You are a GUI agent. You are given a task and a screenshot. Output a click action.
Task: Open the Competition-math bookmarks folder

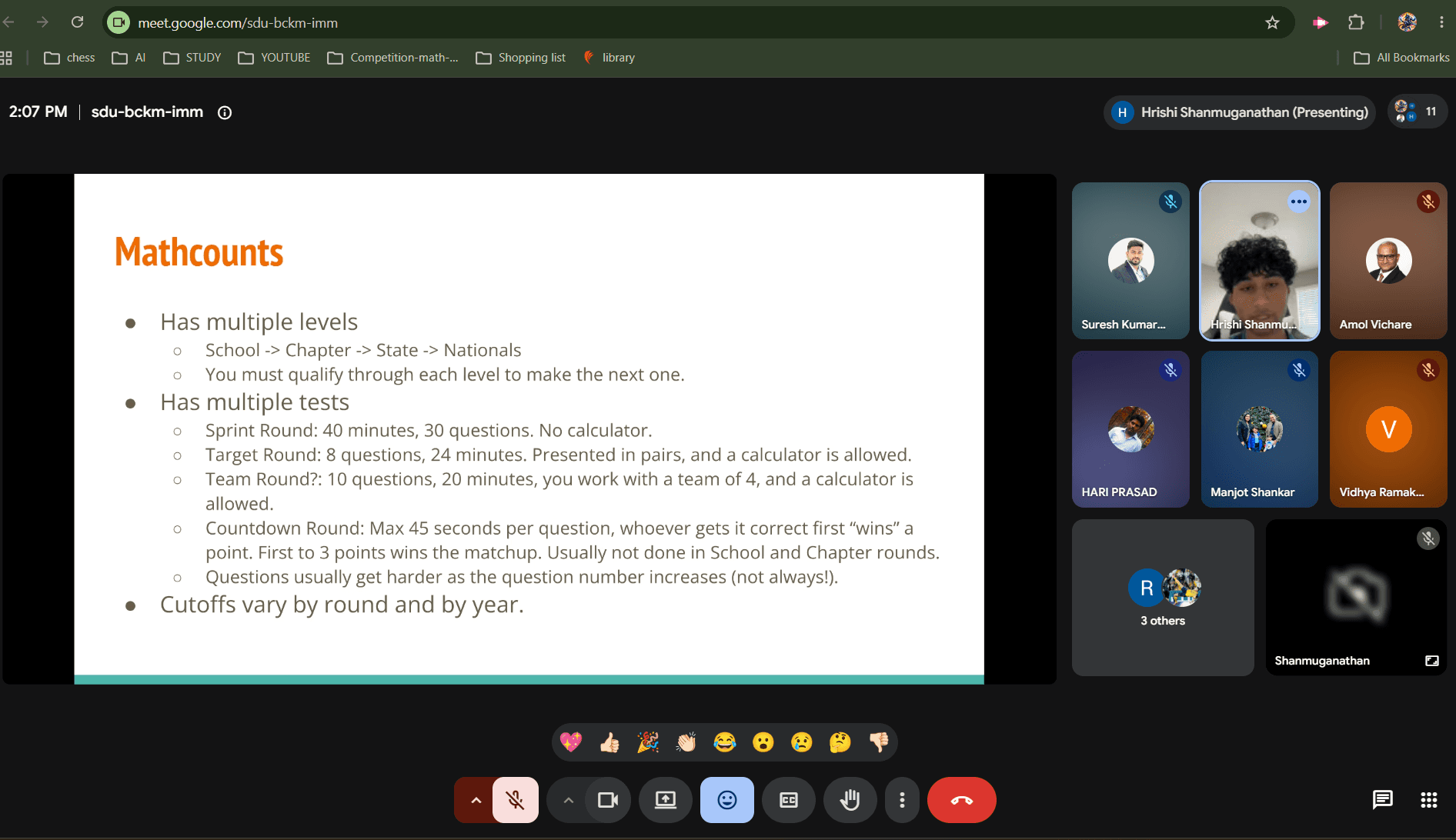pyautogui.click(x=393, y=58)
